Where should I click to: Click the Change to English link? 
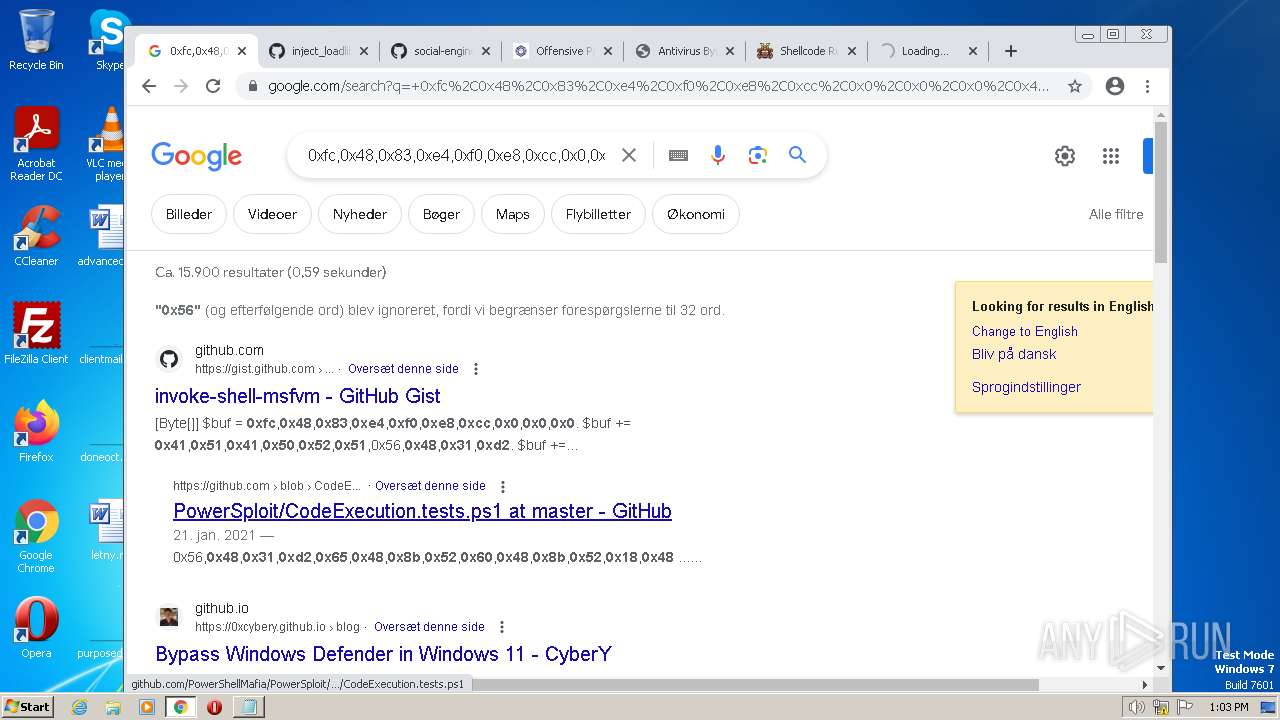(x=1025, y=332)
